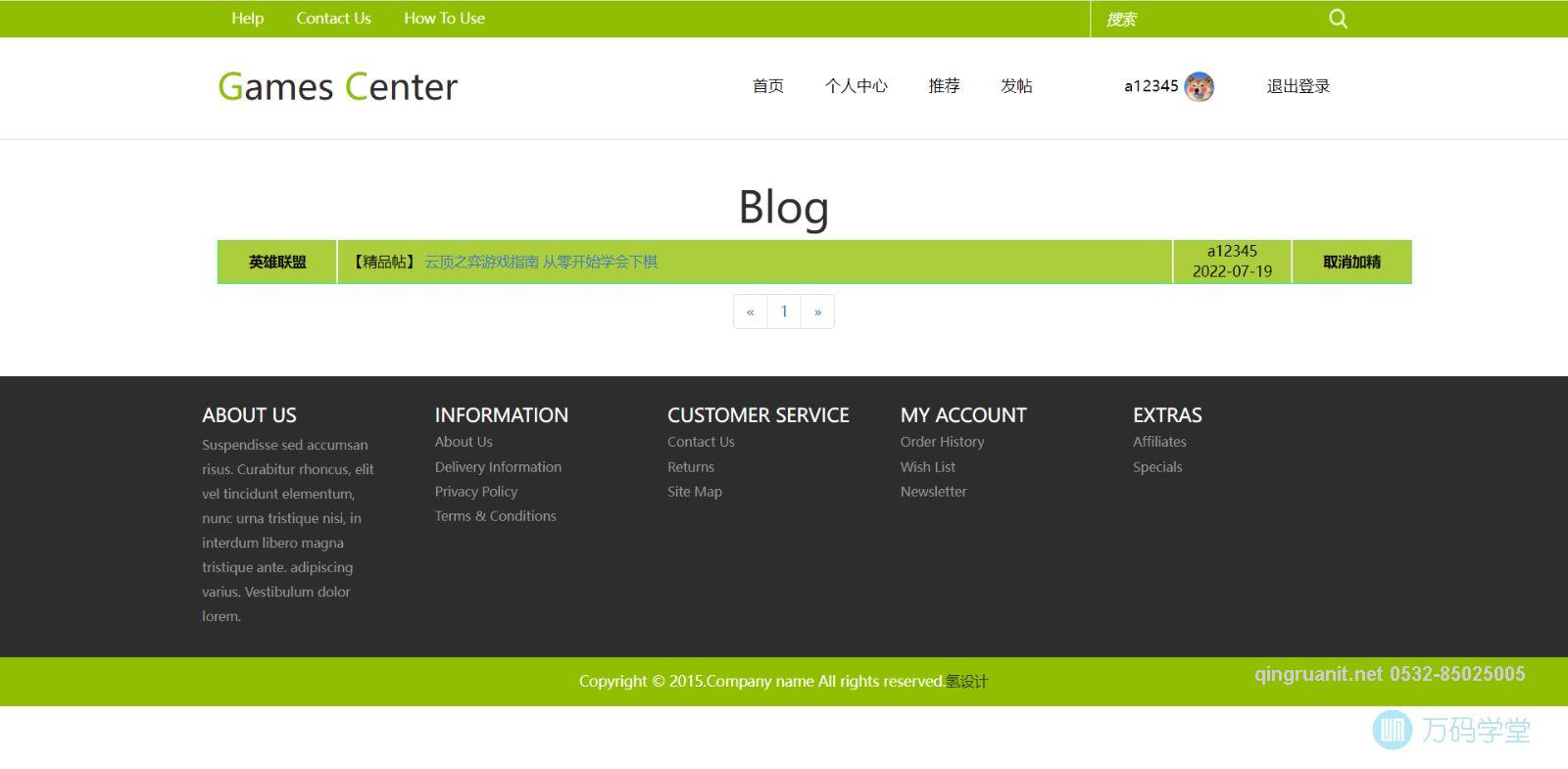Screen dimensions: 1568x769
Task: Select 首页 in the navigation menu
Action: coord(767,86)
